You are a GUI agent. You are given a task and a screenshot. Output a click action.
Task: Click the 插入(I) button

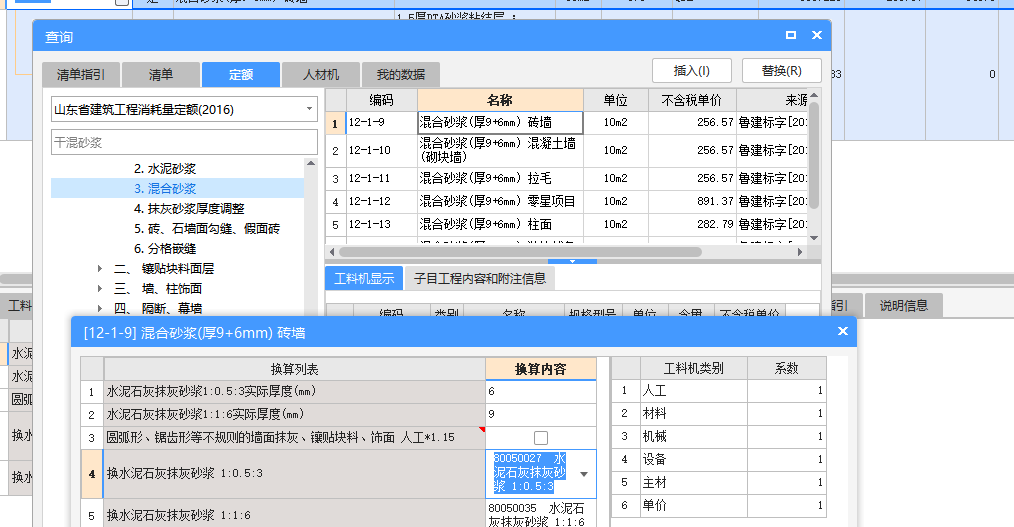coord(691,71)
